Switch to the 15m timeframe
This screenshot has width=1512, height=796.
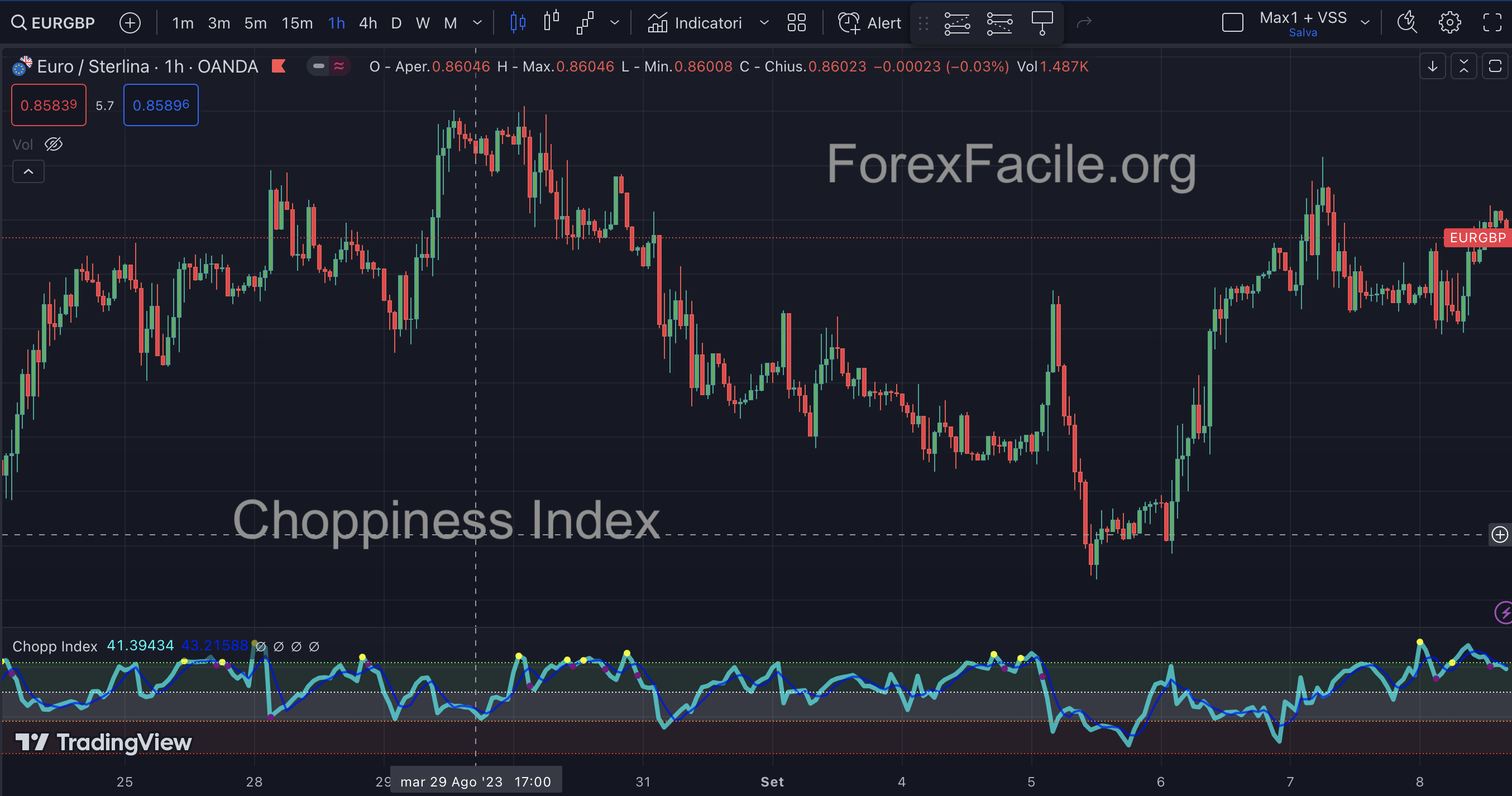tap(297, 23)
